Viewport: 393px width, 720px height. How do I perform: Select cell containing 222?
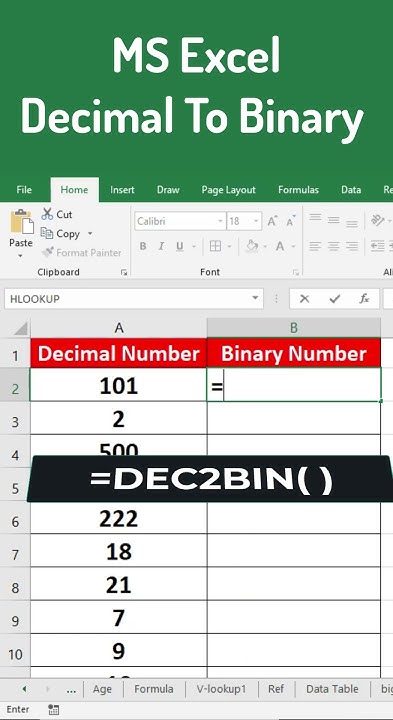pos(118,519)
